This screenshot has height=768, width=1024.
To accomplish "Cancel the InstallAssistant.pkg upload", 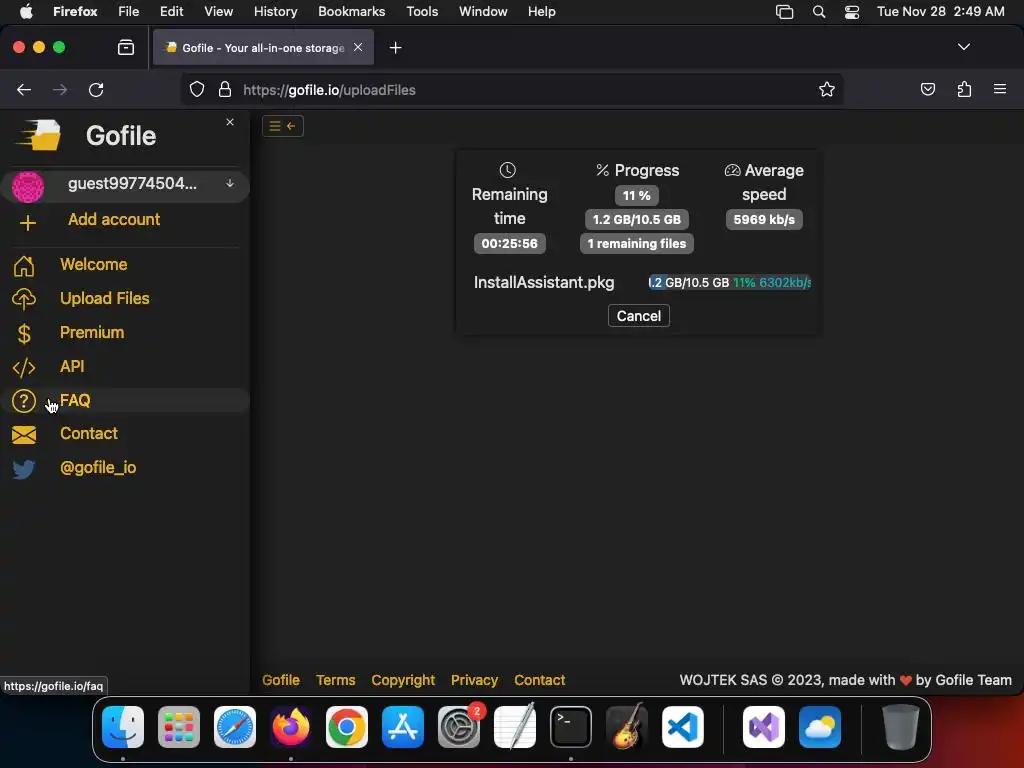I will (x=639, y=316).
